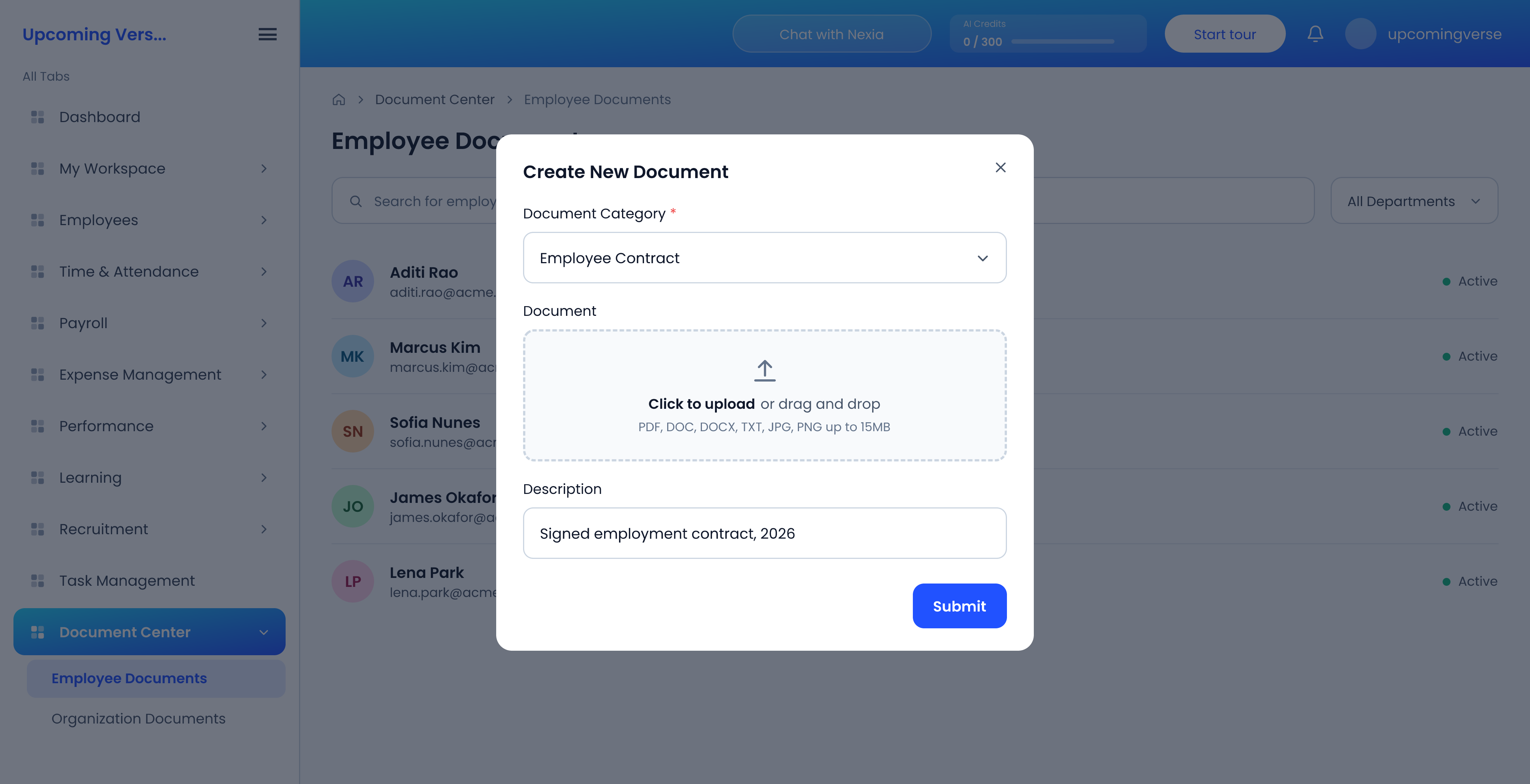Click the Employees grid icon

click(37, 220)
